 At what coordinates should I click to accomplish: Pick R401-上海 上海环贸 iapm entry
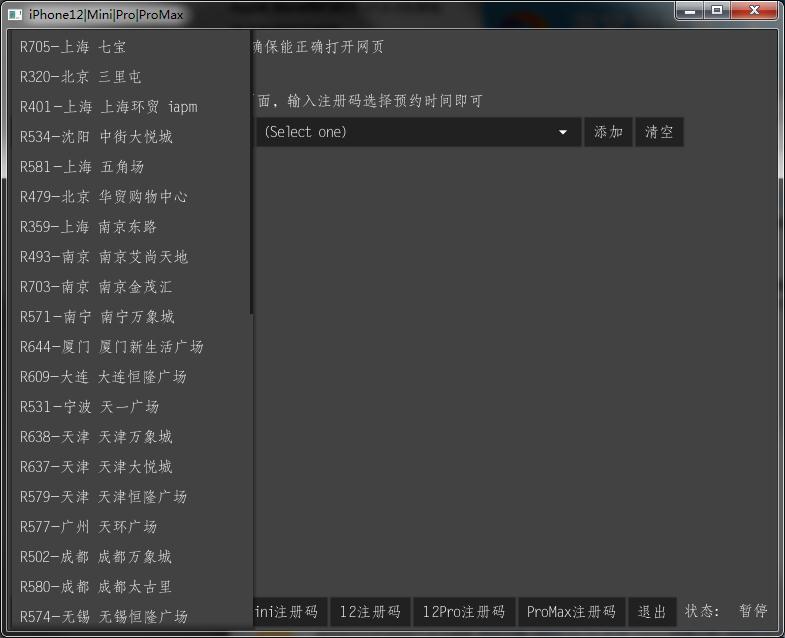[109, 107]
